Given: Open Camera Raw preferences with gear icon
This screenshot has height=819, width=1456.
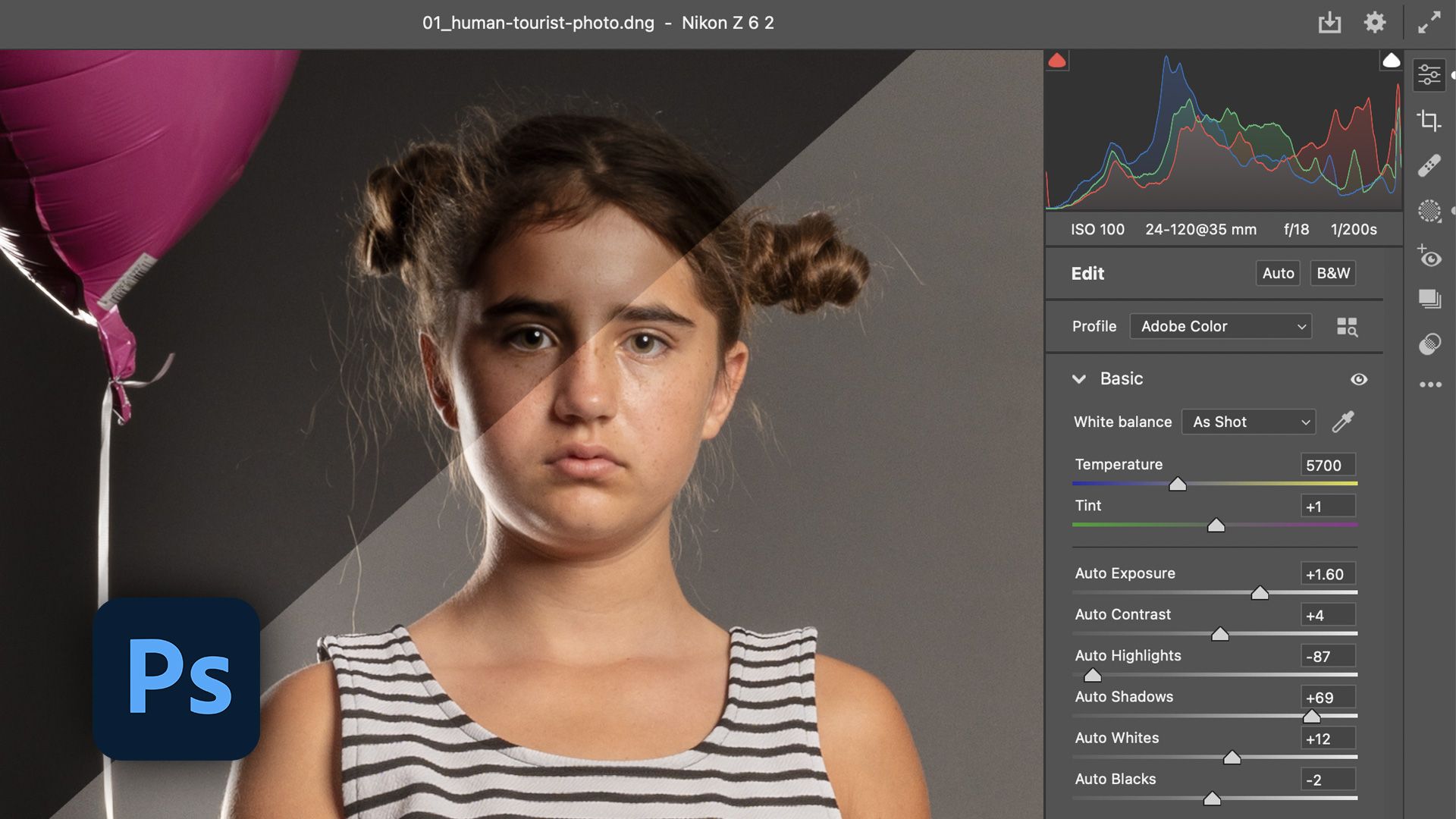Looking at the screenshot, I should tap(1375, 23).
